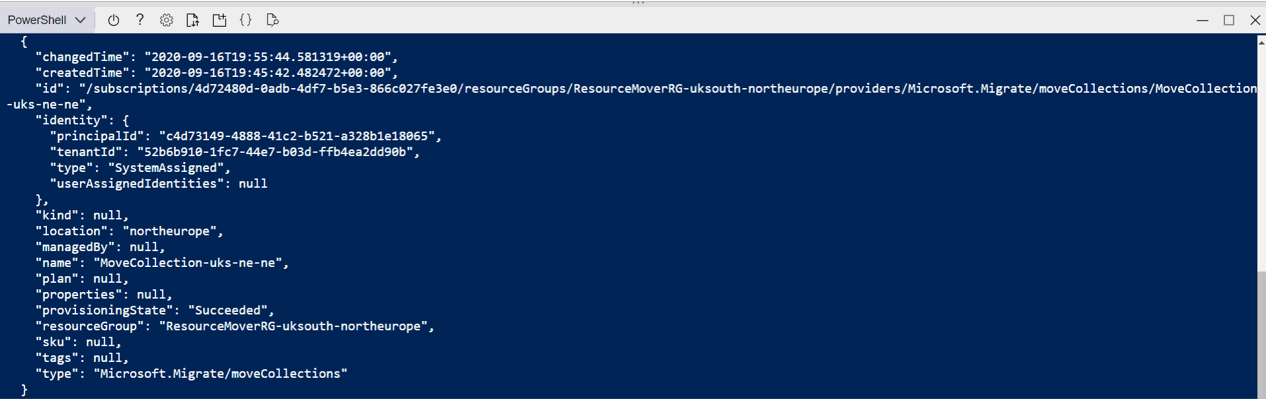Viewport: 1266px width, 399px height.
Task: Launch the code editor braces icon
Action: click(246, 20)
